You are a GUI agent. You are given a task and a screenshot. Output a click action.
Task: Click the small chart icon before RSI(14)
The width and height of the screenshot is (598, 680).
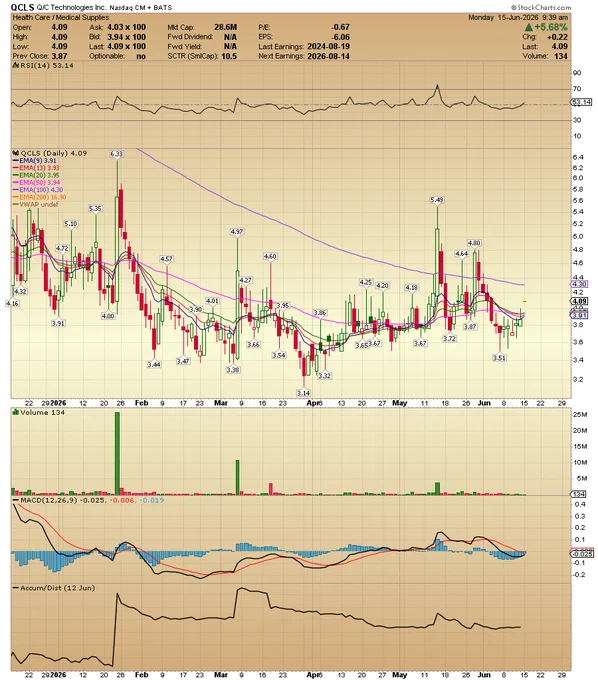15,65
